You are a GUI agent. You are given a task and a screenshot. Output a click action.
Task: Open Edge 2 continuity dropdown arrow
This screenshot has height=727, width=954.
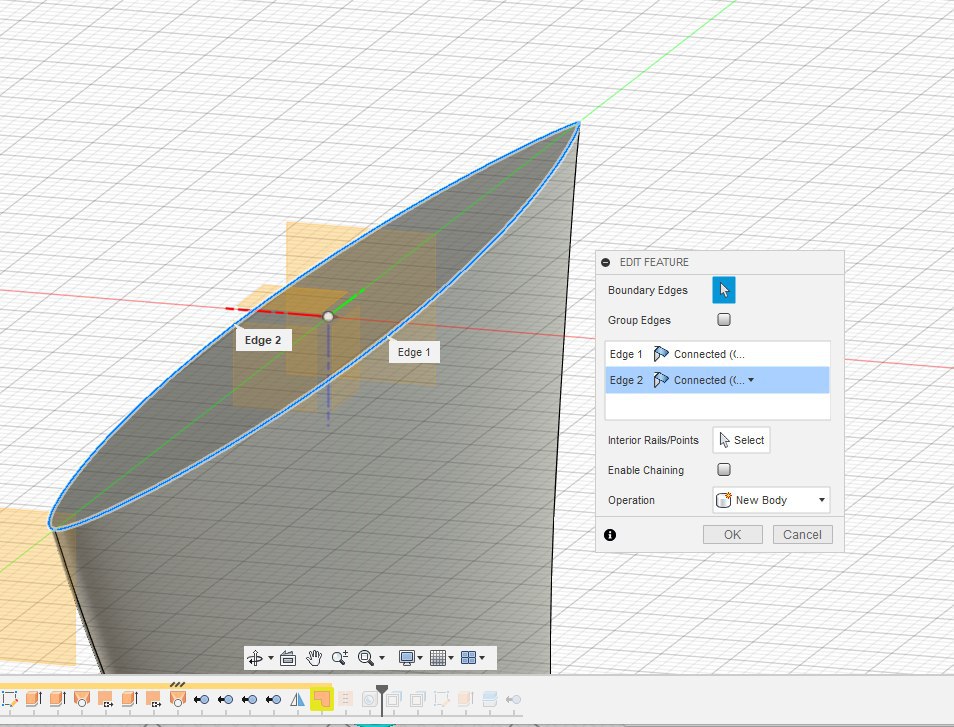[x=751, y=380]
